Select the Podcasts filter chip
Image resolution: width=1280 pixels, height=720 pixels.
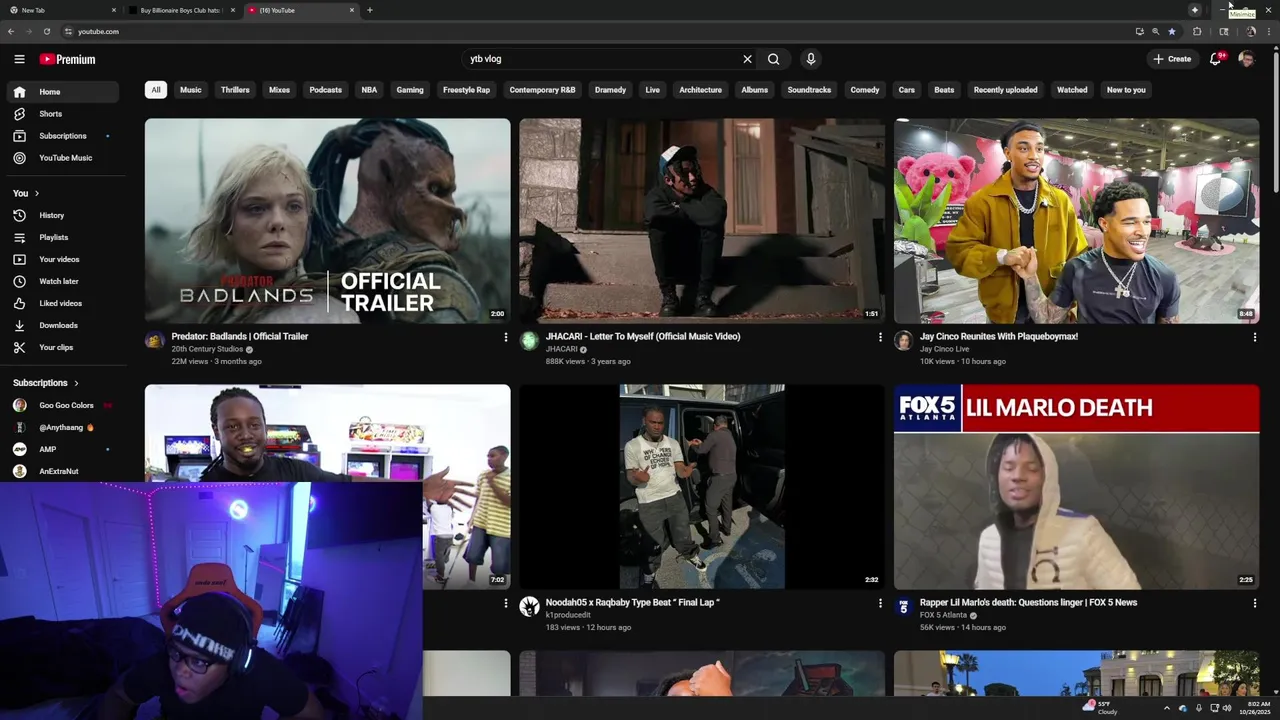pos(325,90)
